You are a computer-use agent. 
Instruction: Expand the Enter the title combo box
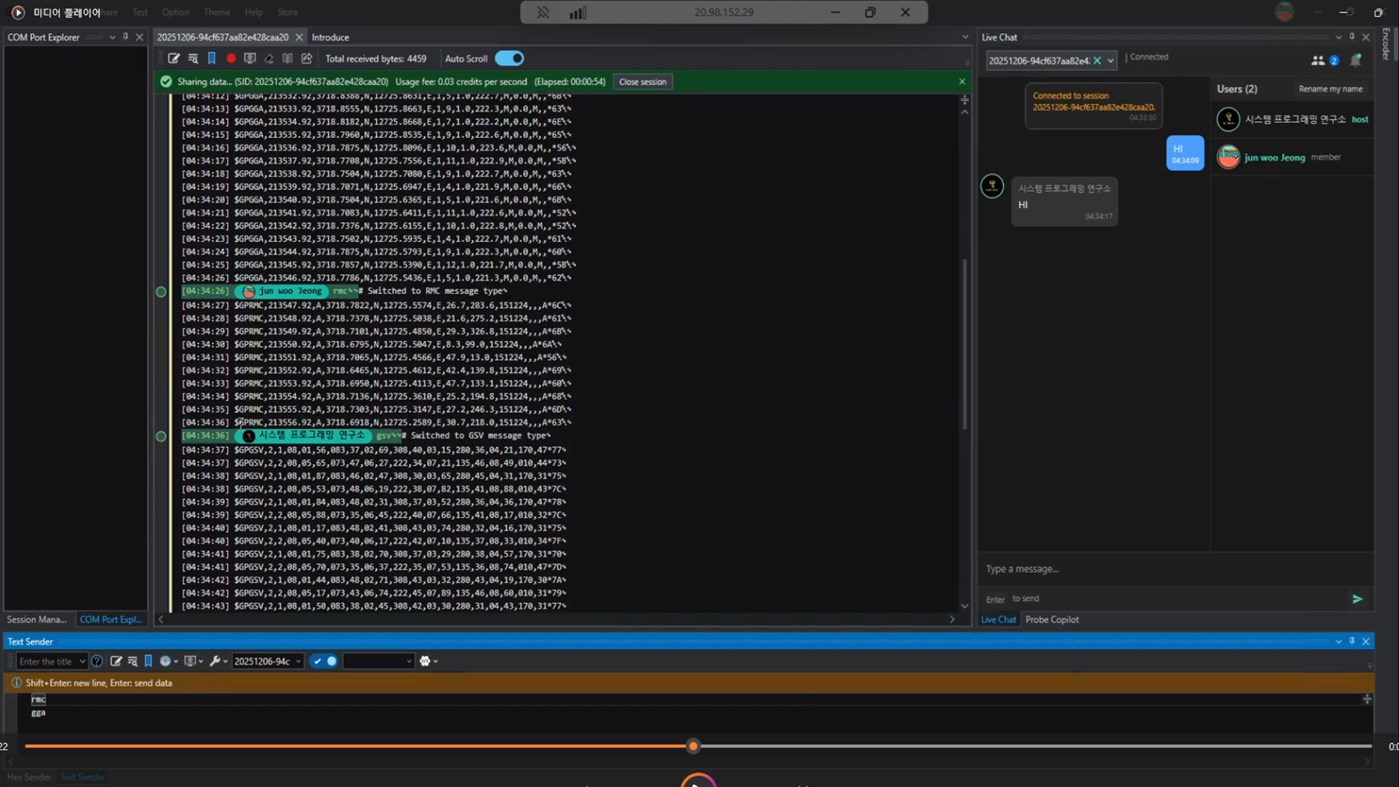coord(82,661)
